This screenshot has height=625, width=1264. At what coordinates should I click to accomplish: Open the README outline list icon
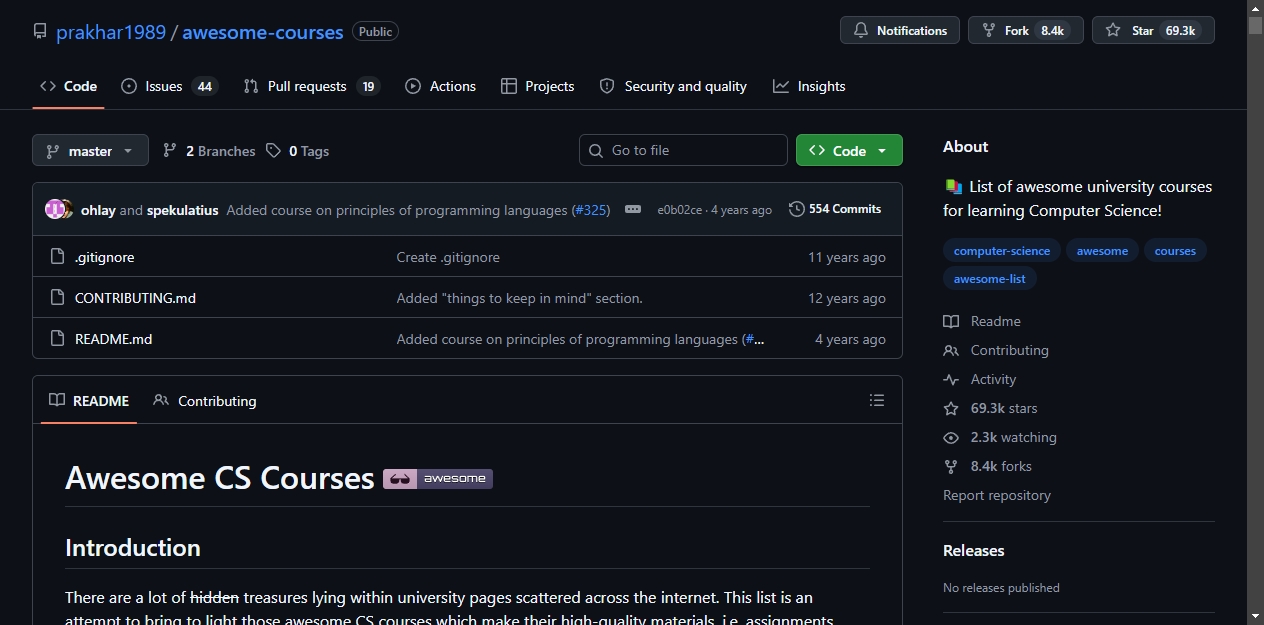pos(877,400)
